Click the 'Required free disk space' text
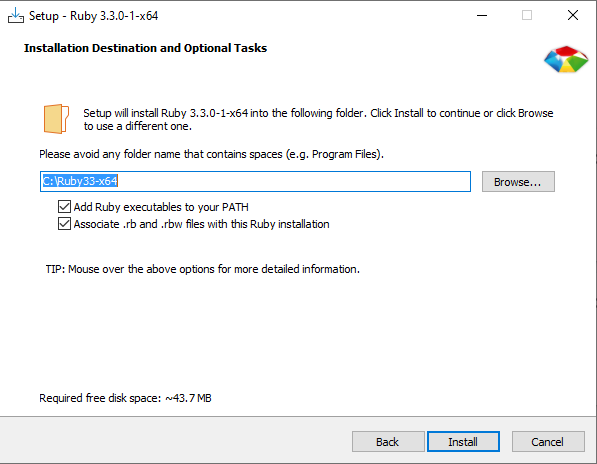The width and height of the screenshot is (597, 464). coord(125,398)
